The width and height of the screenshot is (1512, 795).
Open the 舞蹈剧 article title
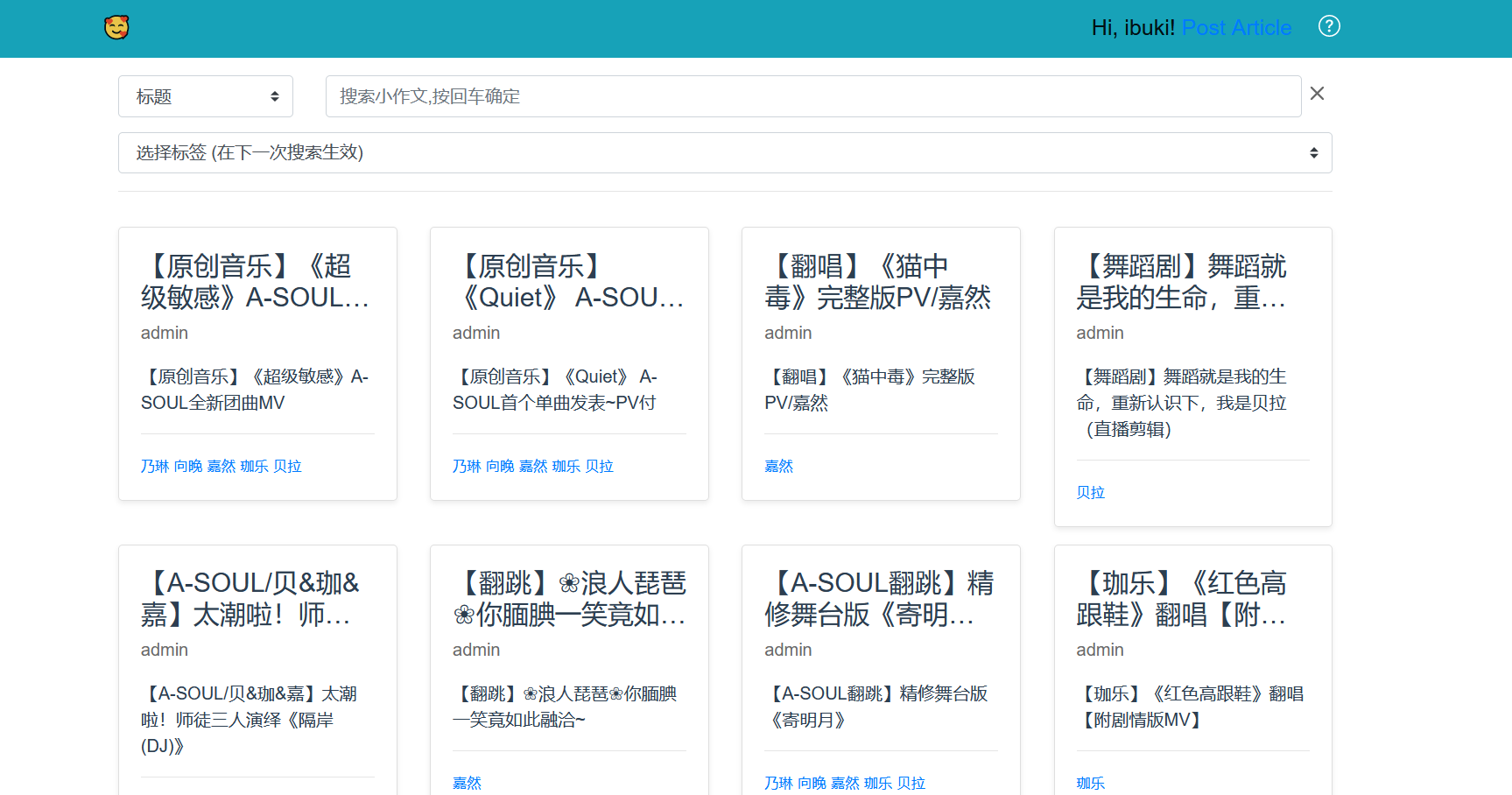pyautogui.click(x=1181, y=282)
